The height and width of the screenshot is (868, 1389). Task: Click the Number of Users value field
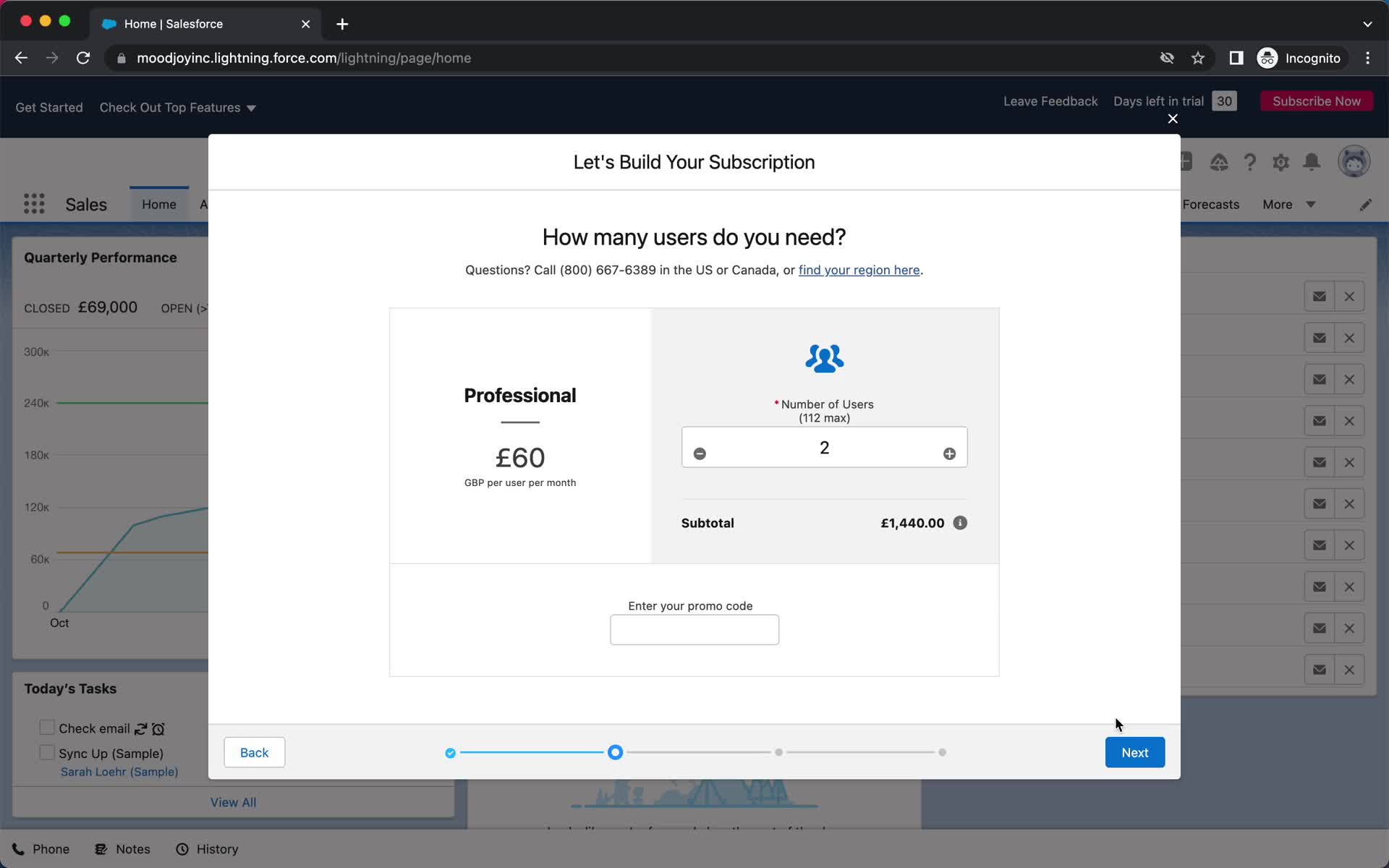coord(824,447)
